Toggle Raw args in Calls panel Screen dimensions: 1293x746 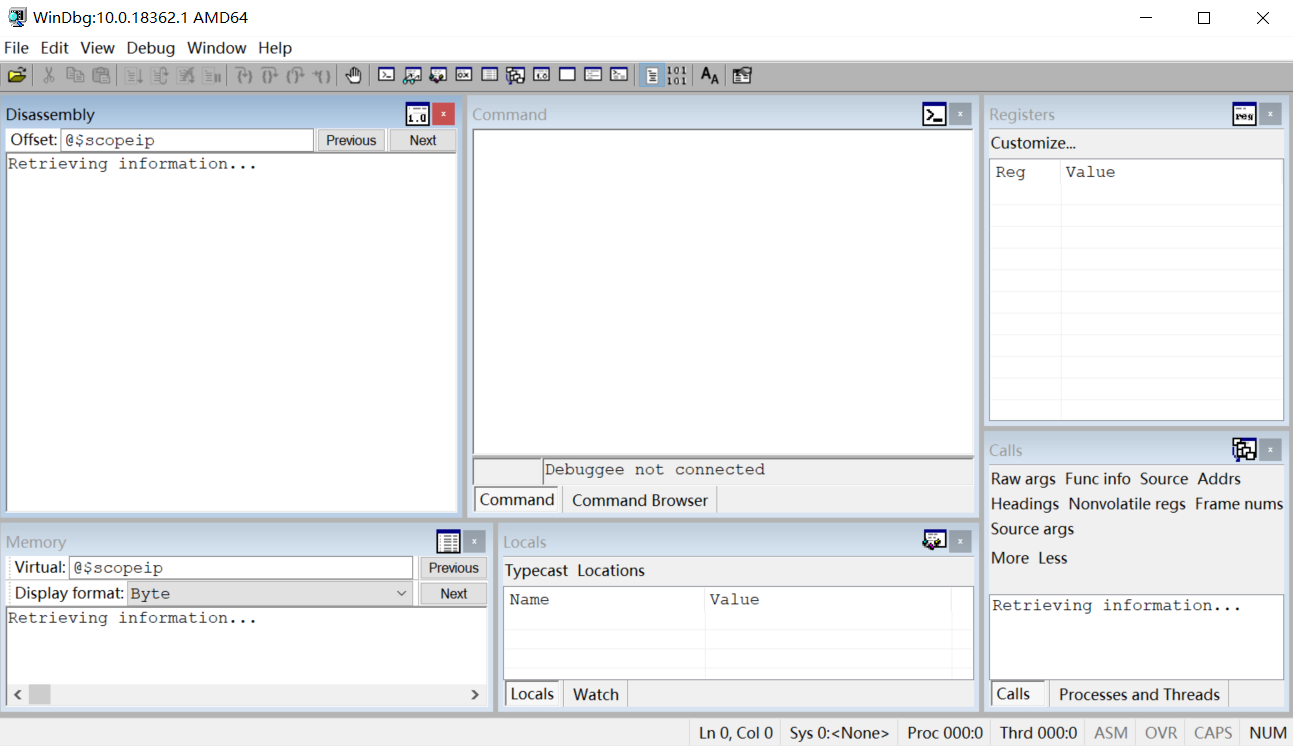pos(1023,479)
